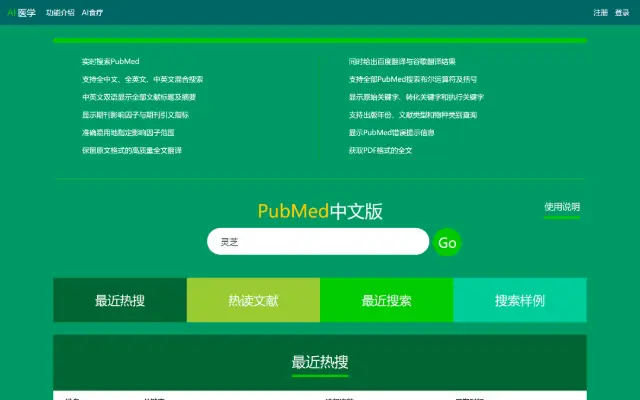Image resolution: width=640 pixels, height=400 pixels.
Task: Click the 最近热搜 section heading below tabs
Action: 320,362
